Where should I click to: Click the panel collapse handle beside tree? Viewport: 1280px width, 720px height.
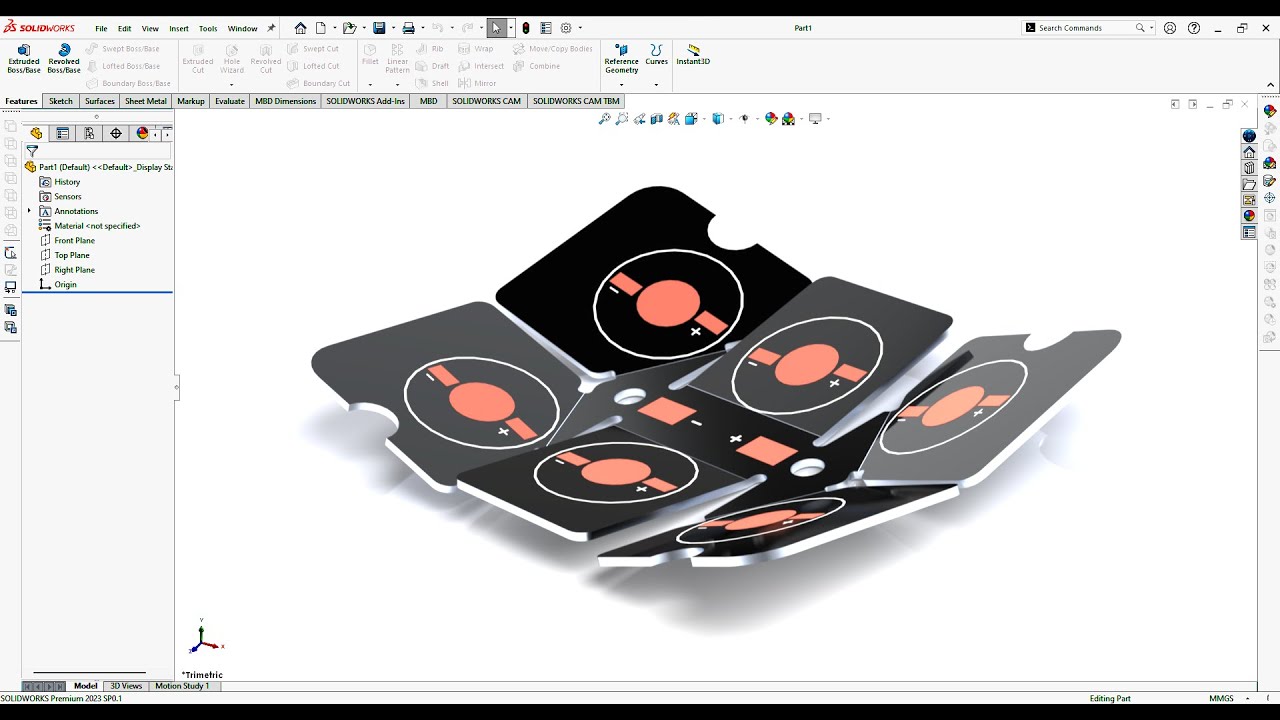tap(177, 387)
